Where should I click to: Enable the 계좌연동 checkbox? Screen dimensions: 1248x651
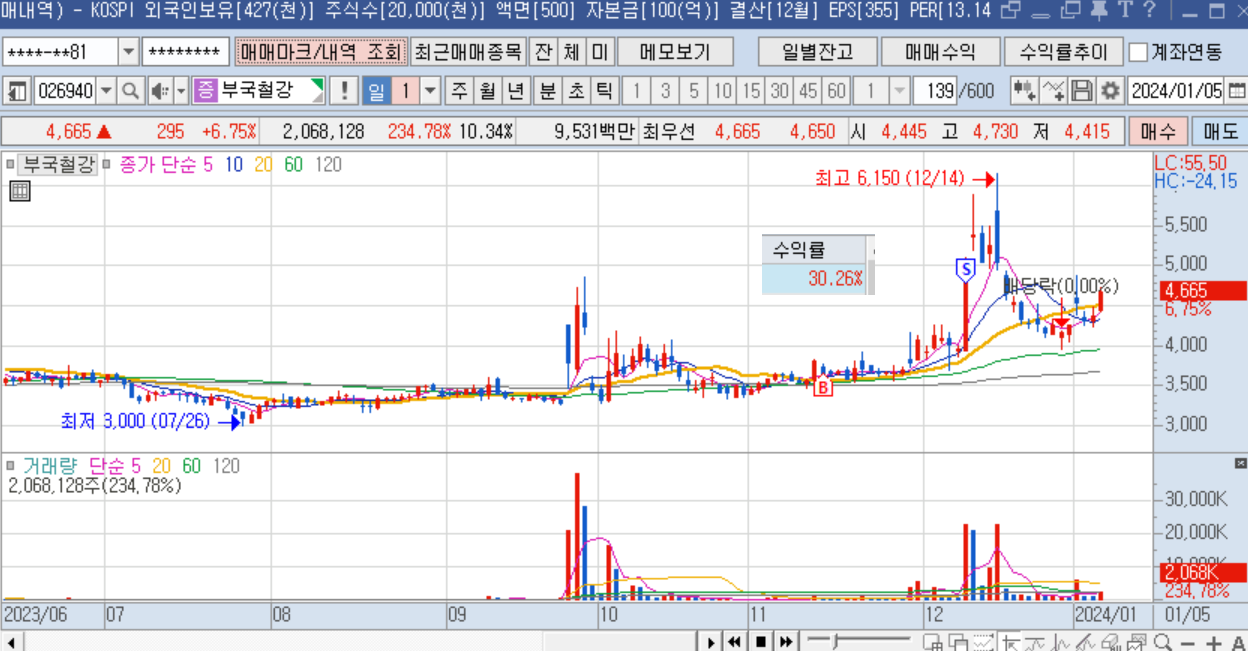tap(1136, 51)
